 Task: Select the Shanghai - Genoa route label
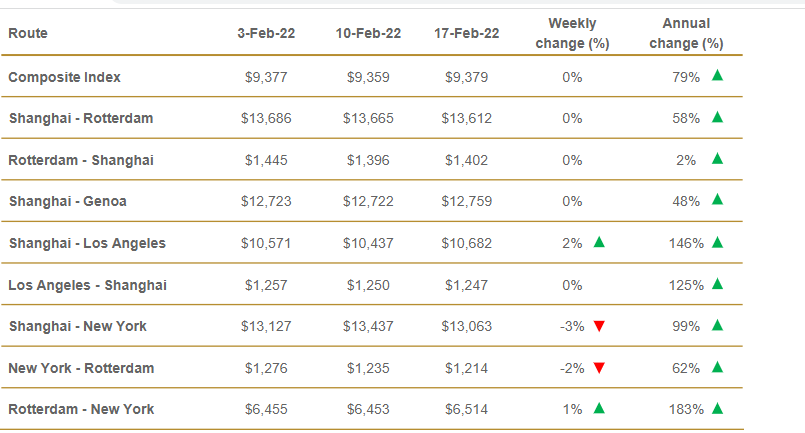[x=68, y=202]
